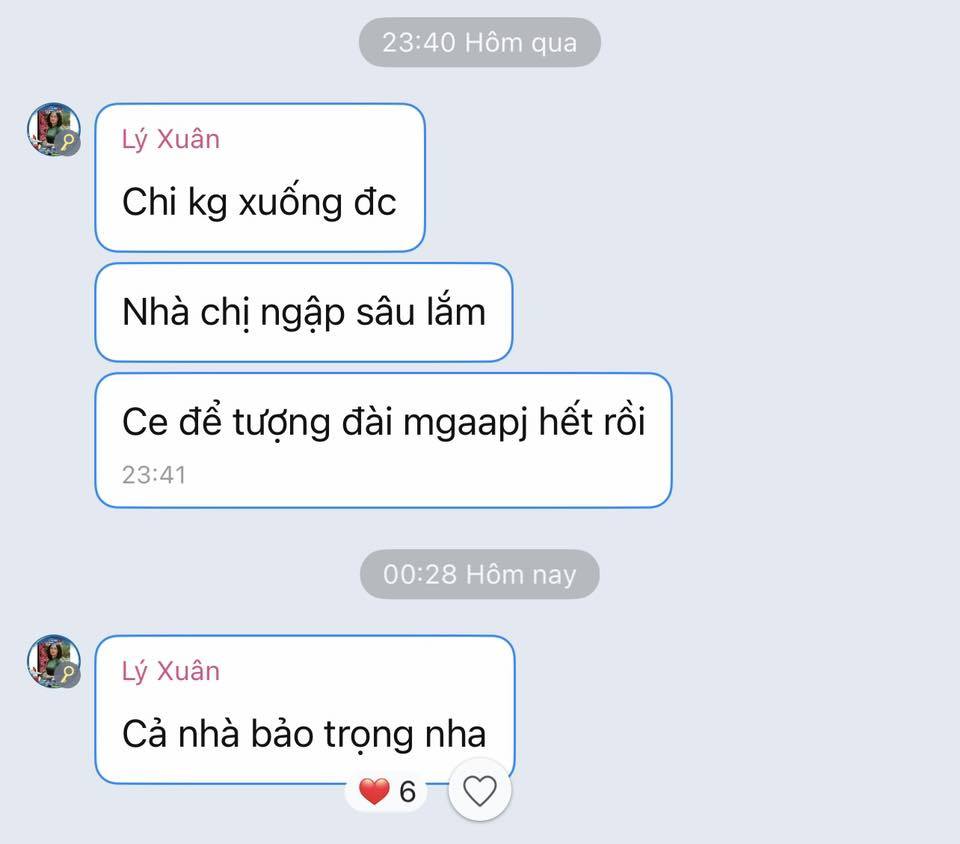This screenshot has width=960, height=844.
Task: Tap key badge on the top avatar
Action: tap(68, 143)
